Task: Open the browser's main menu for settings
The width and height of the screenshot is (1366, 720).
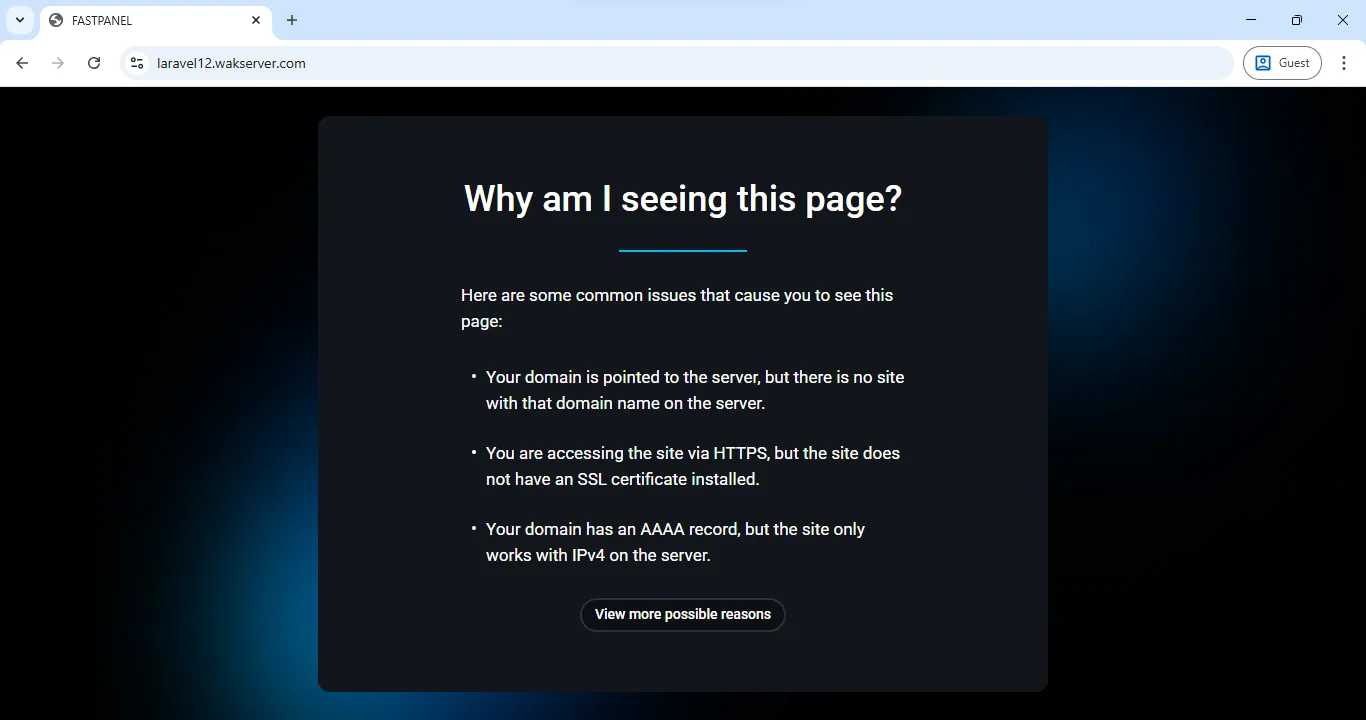Action: (1345, 62)
